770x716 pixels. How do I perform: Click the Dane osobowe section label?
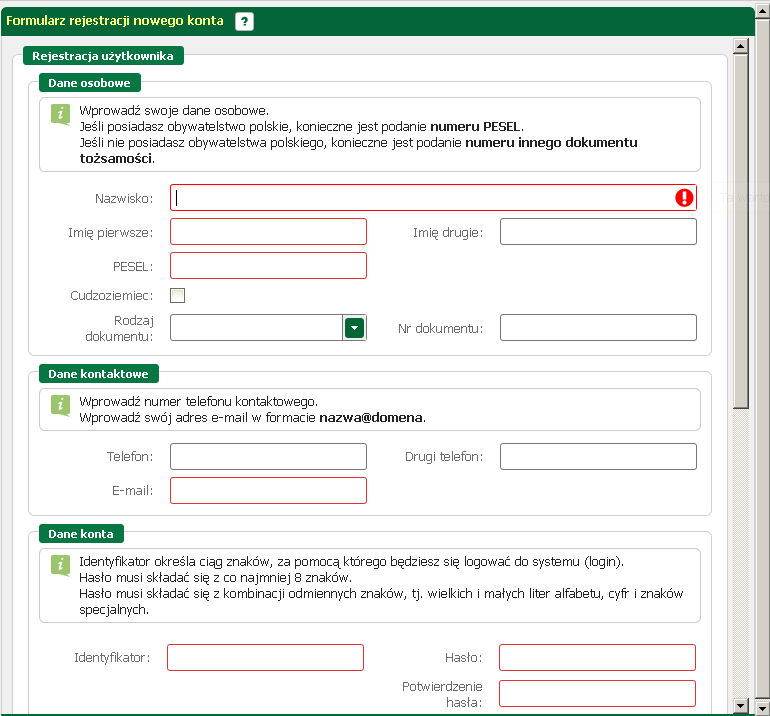(x=90, y=83)
